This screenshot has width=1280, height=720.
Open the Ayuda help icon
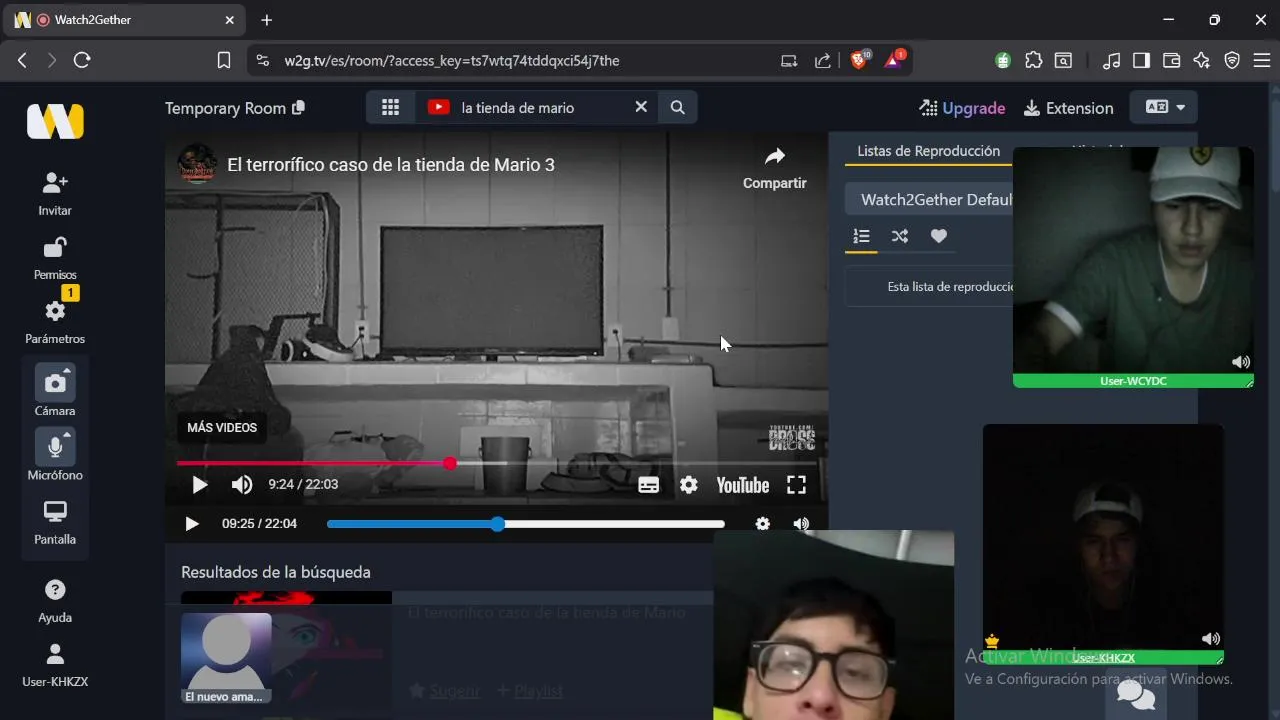coord(55,590)
